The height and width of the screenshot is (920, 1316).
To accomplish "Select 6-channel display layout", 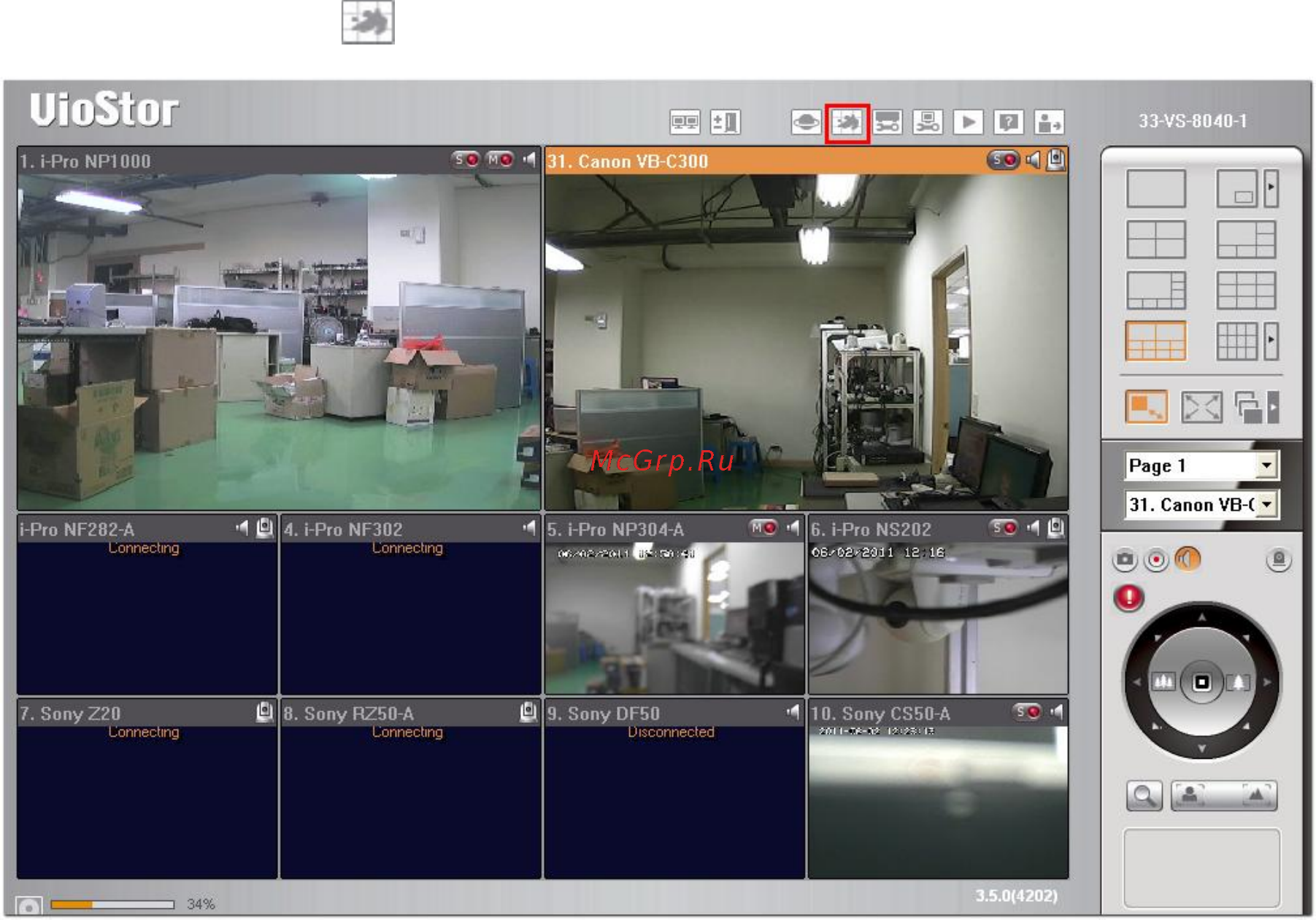I will tap(1246, 239).
